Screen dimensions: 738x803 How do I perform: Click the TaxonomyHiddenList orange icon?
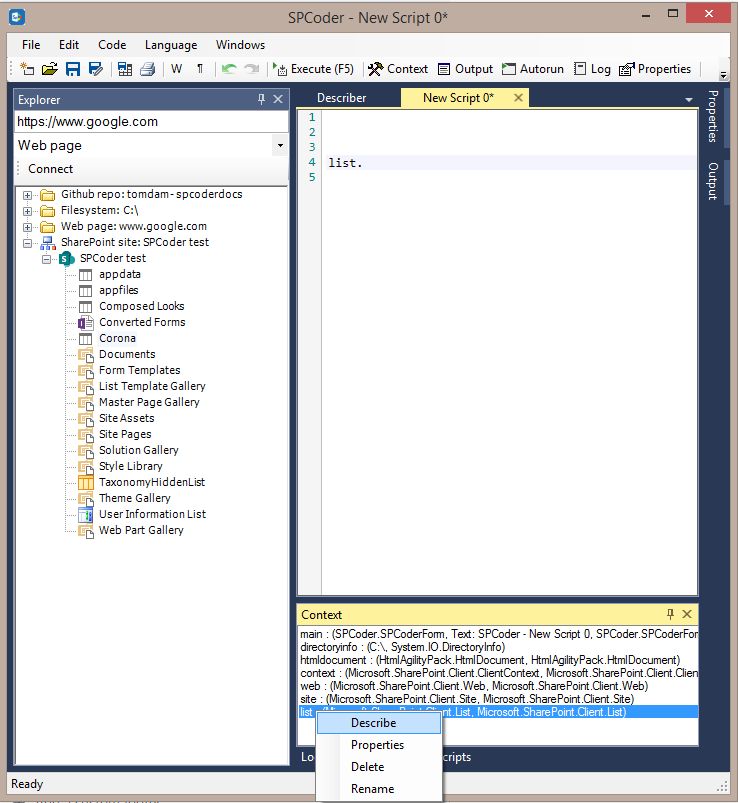coord(86,482)
